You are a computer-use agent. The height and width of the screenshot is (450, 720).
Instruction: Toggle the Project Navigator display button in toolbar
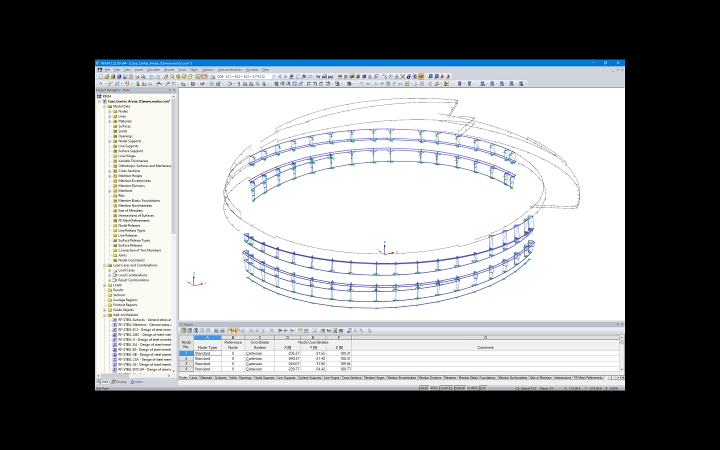click(x=198, y=77)
